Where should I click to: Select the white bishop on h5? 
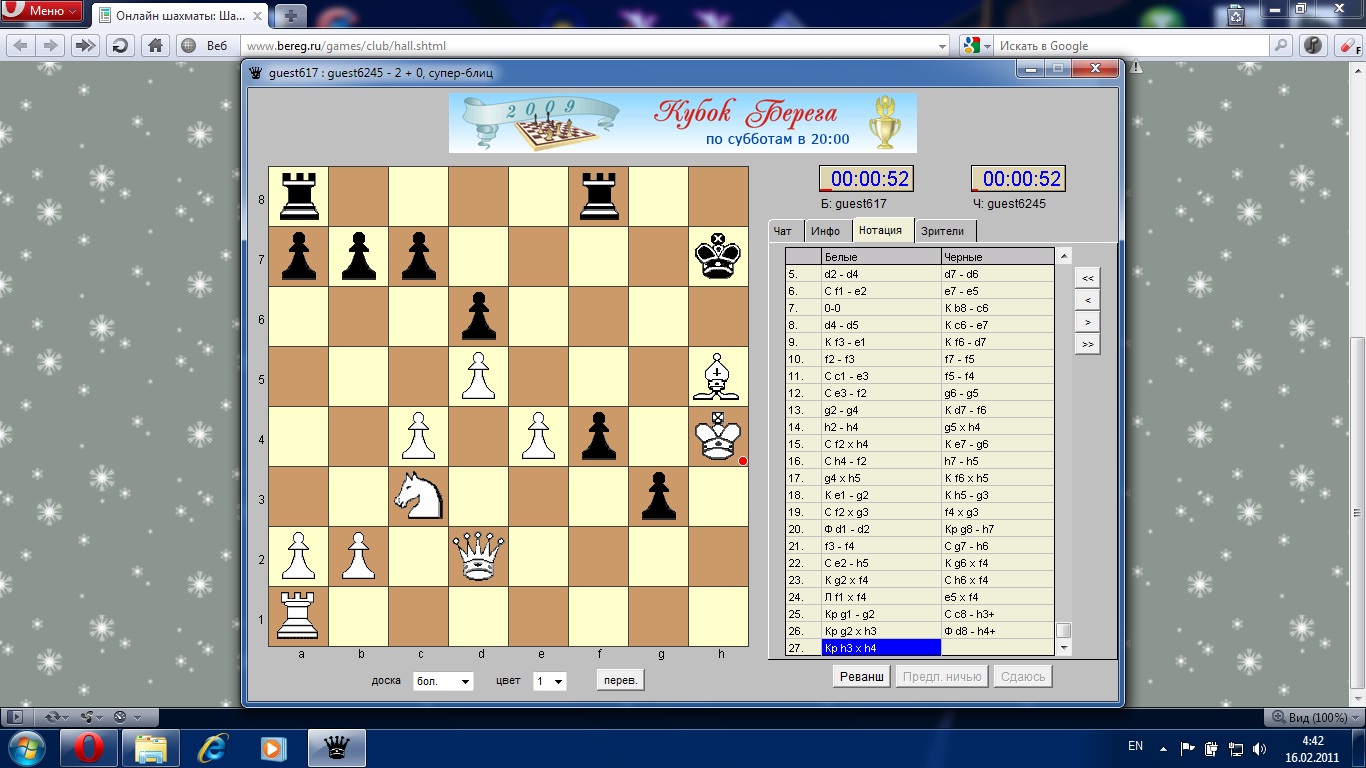718,376
